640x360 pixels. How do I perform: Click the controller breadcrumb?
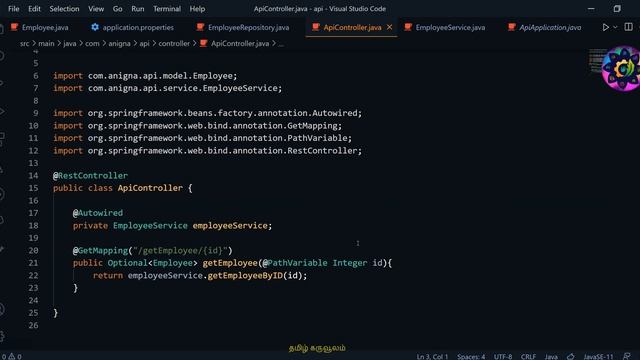coord(174,43)
